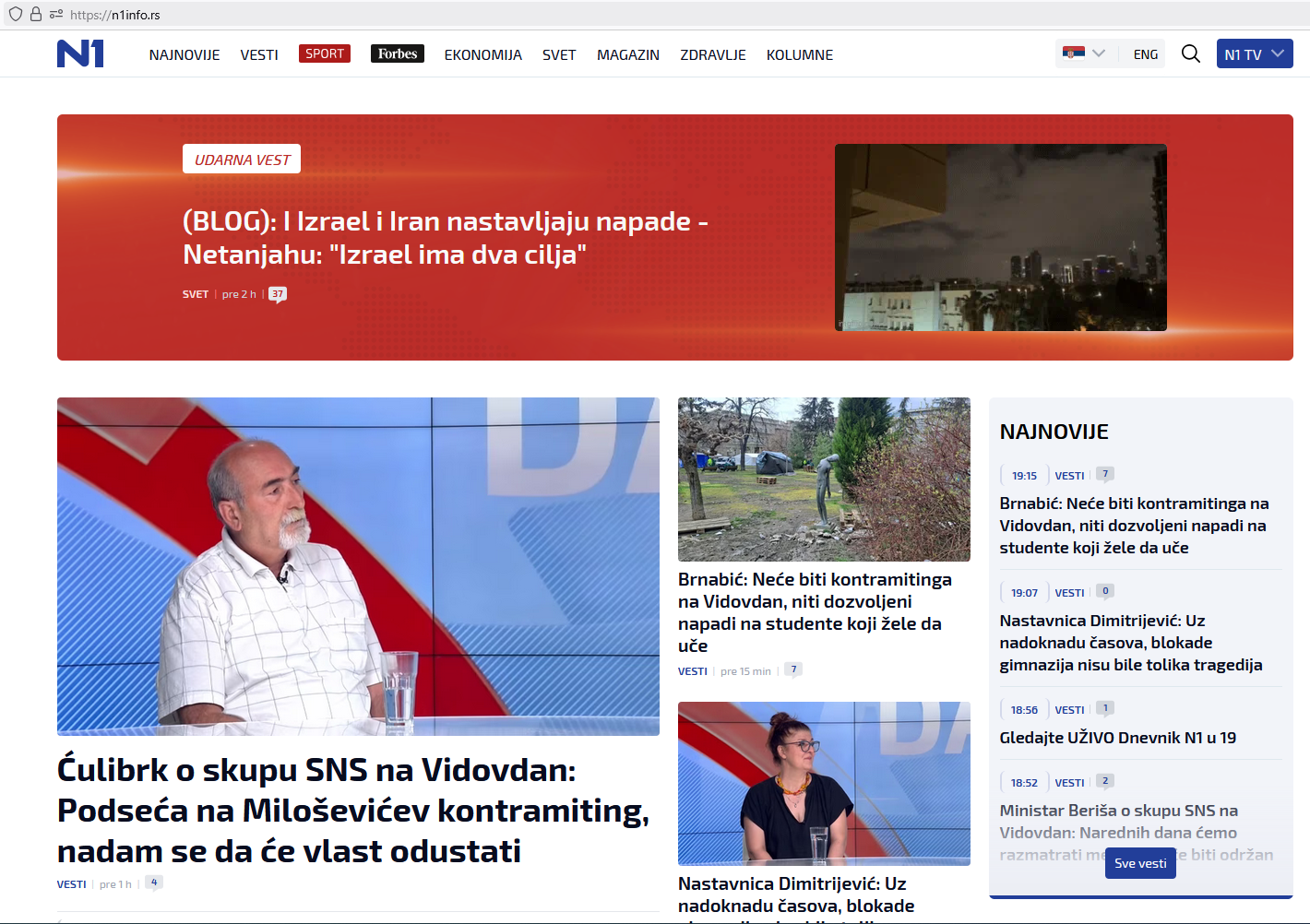Click the 19:15 time label
The image size is (1310, 924).
click(1024, 476)
